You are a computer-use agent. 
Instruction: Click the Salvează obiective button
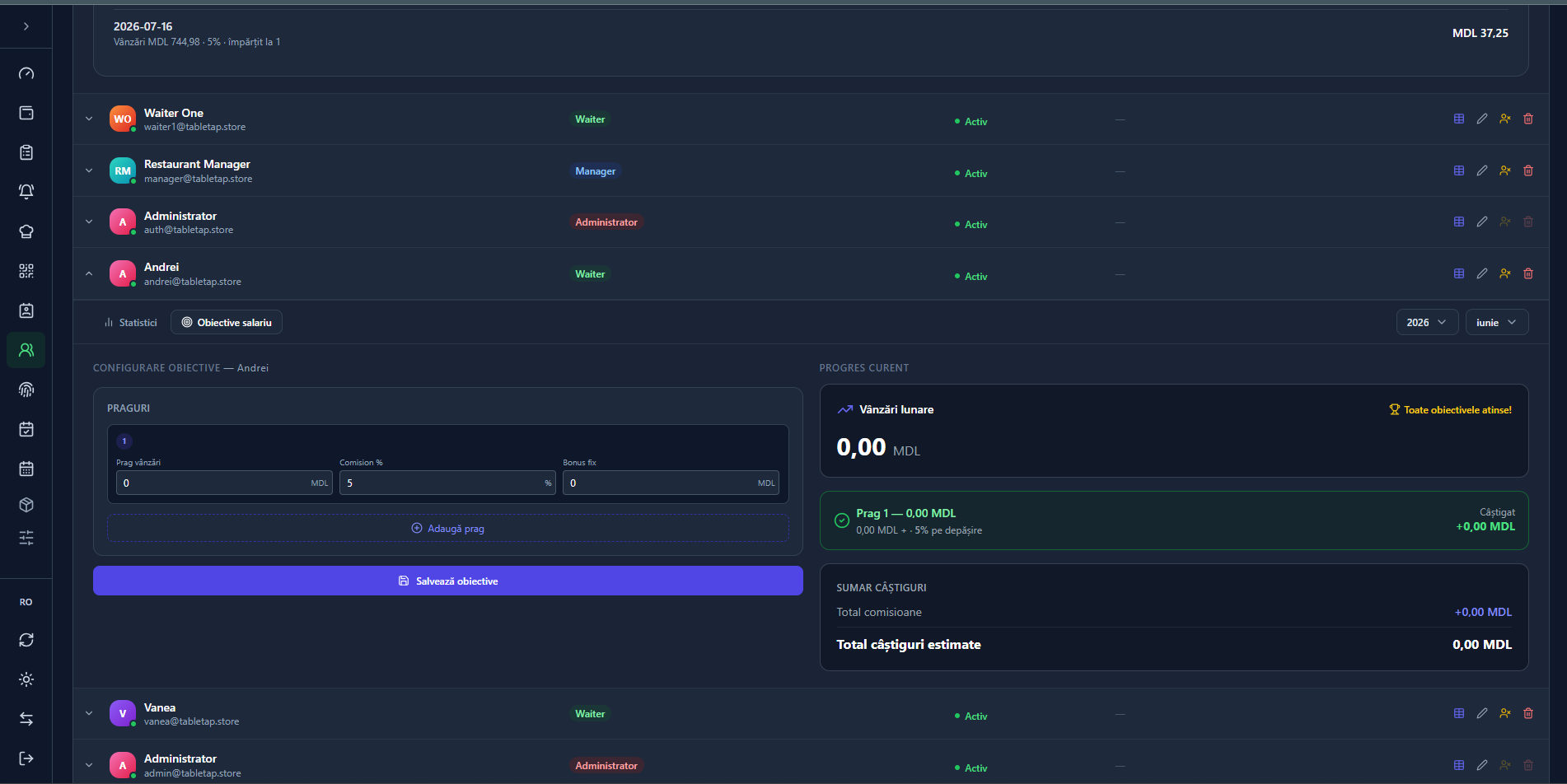448,581
